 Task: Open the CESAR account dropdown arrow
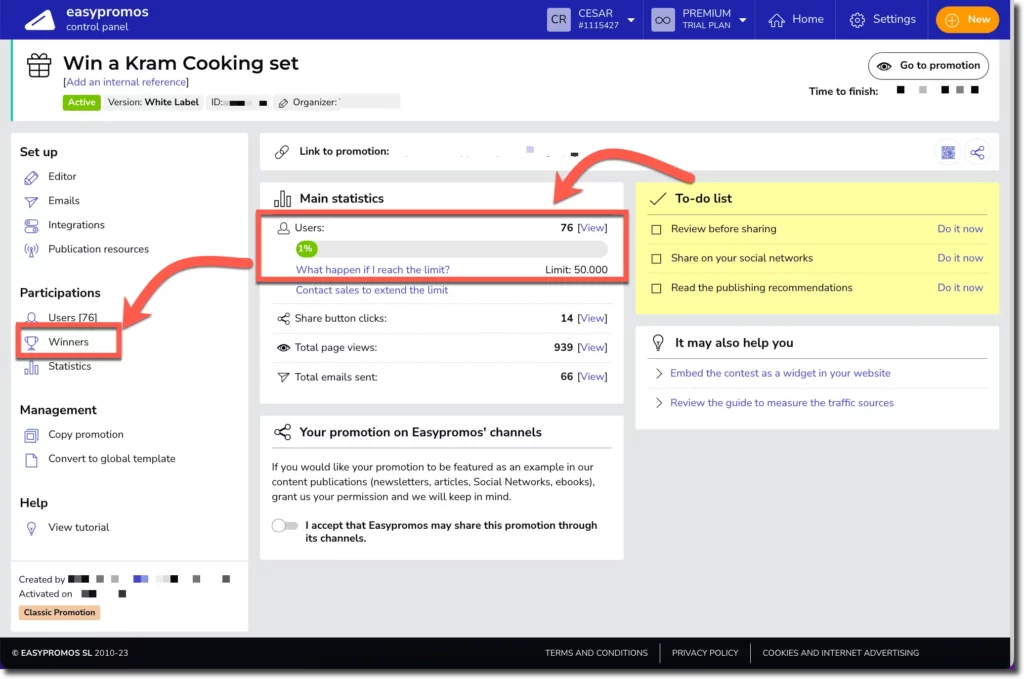[631, 20]
